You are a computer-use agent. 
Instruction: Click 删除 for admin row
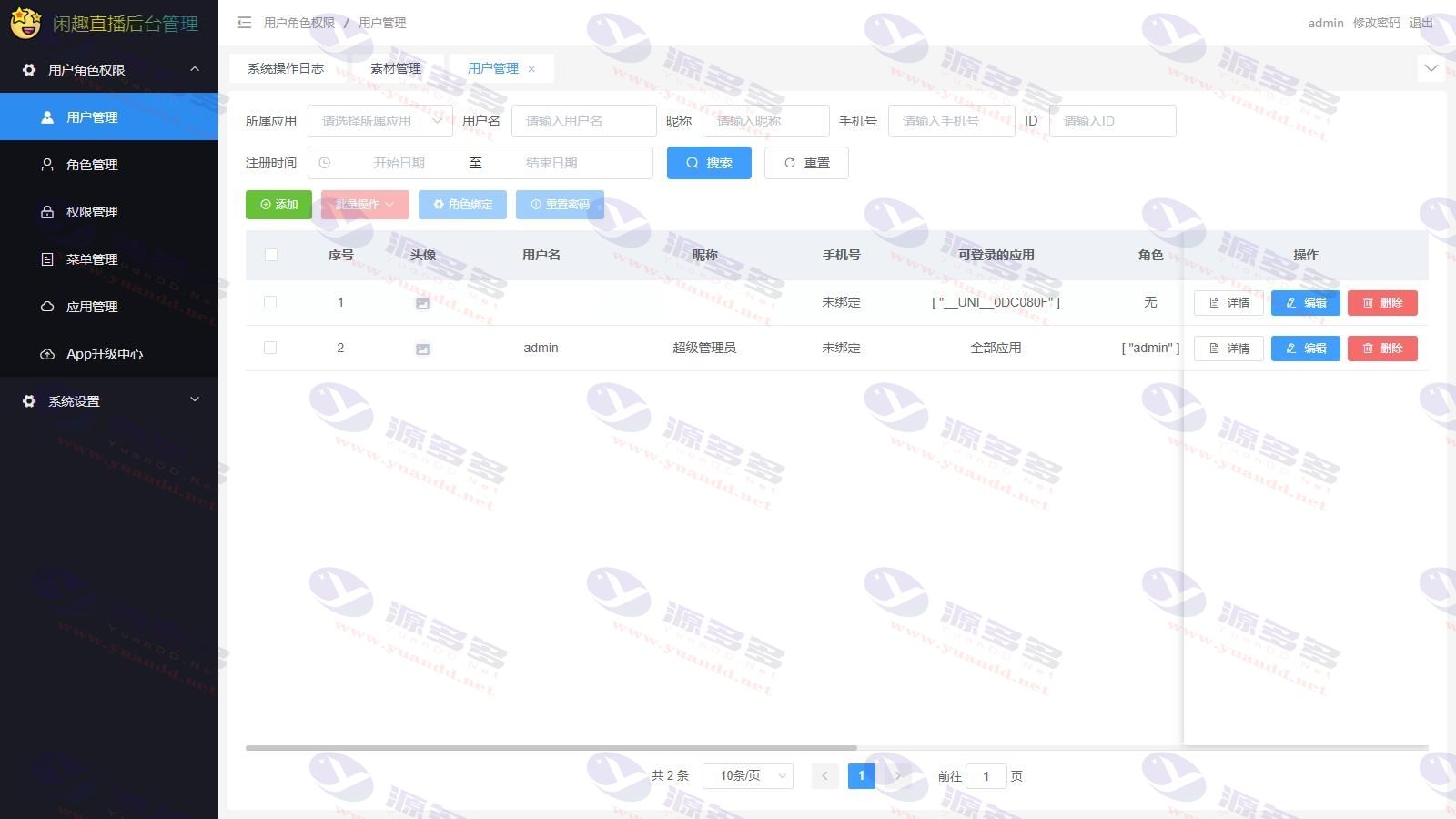pos(1382,349)
